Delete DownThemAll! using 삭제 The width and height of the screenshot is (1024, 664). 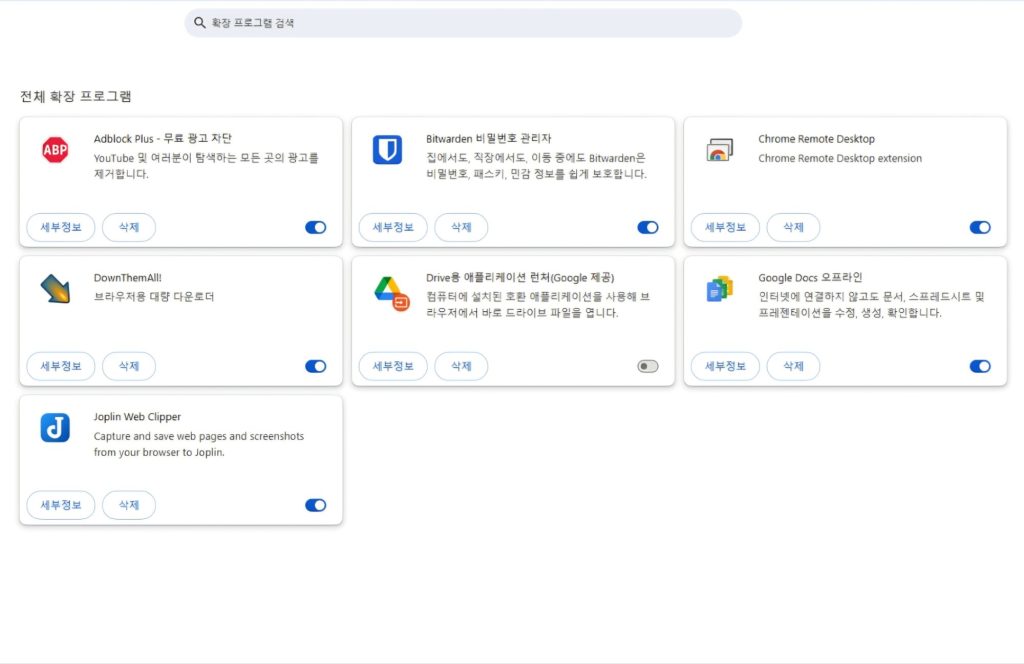pos(129,366)
